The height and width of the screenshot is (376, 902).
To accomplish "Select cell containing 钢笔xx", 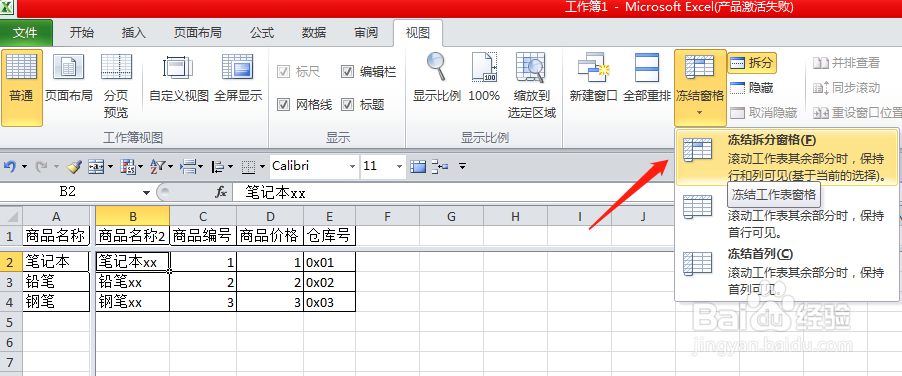I will [x=132, y=302].
